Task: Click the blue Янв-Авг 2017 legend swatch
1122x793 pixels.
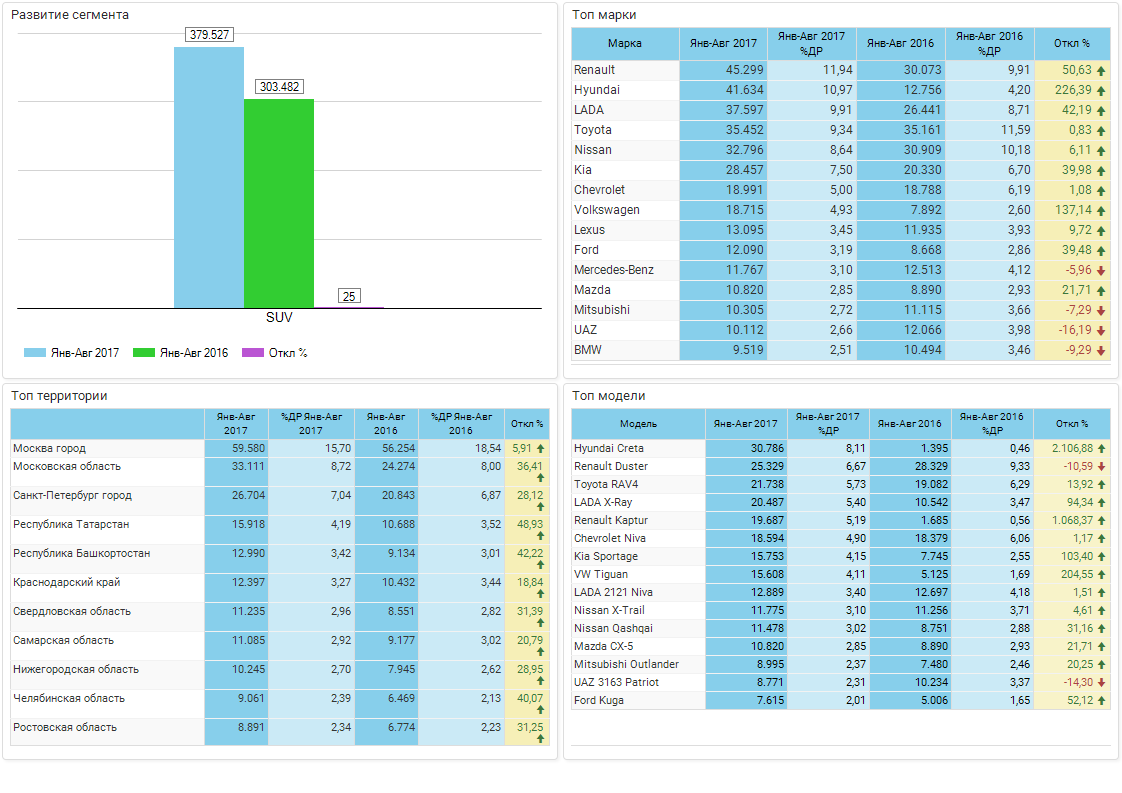Action: pos(34,353)
